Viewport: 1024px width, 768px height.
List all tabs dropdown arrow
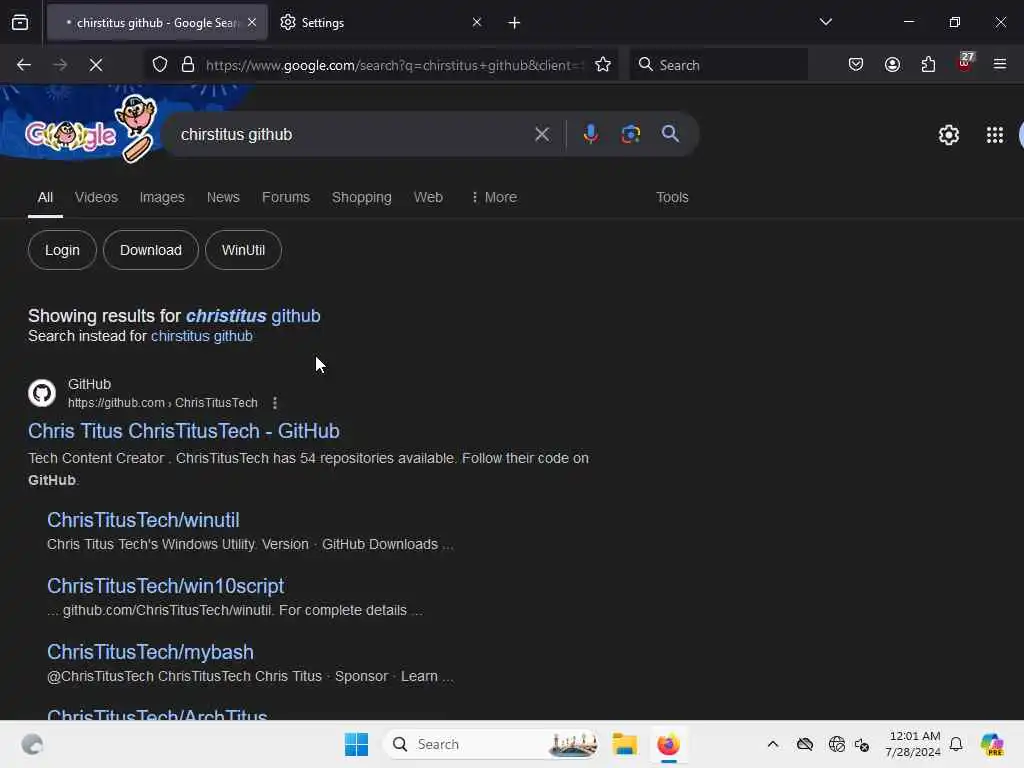825,22
